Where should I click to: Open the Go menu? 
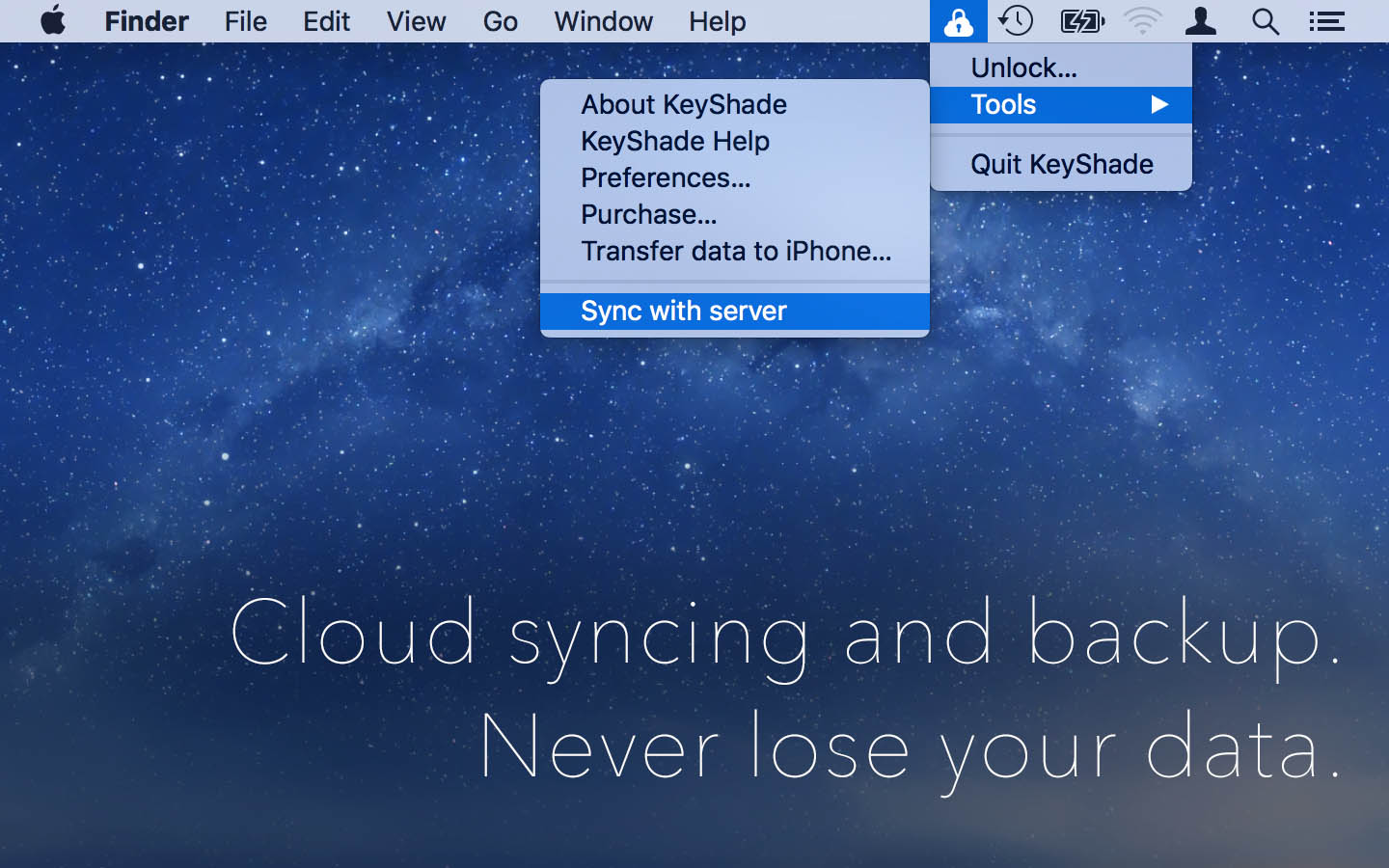click(x=500, y=21)
